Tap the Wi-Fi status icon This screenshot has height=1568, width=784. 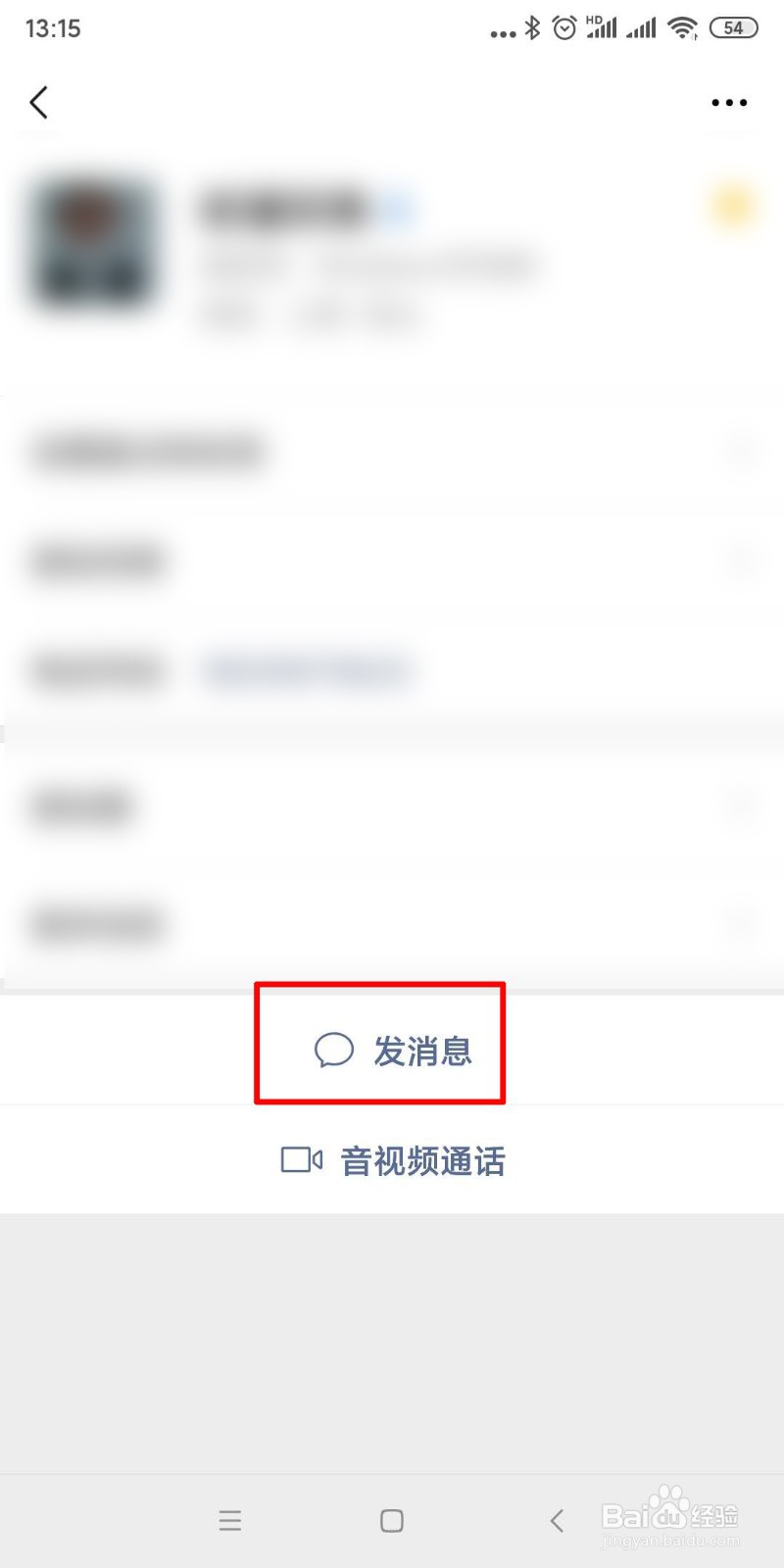coord(682,28)
